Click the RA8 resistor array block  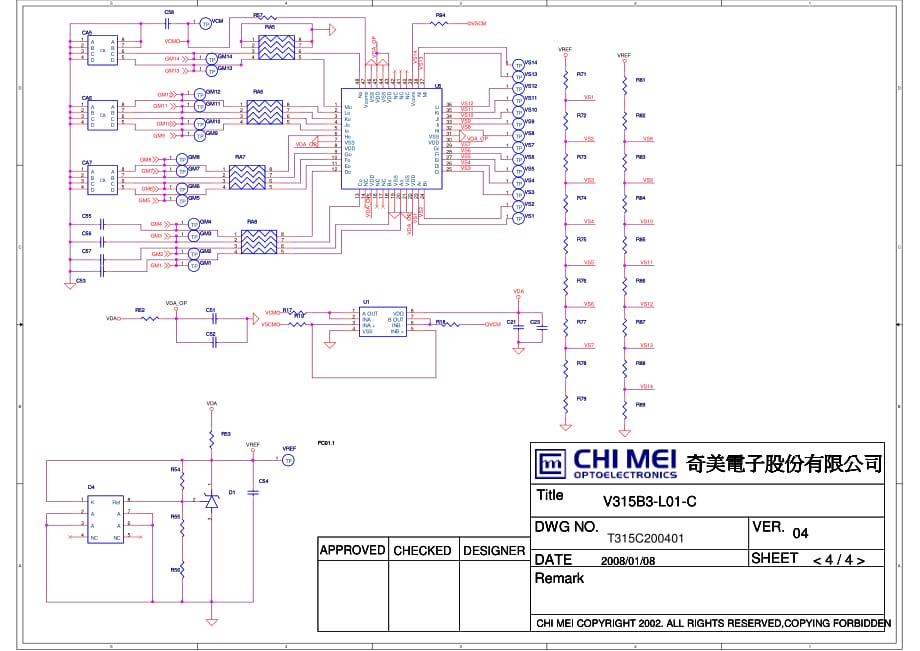259,242
